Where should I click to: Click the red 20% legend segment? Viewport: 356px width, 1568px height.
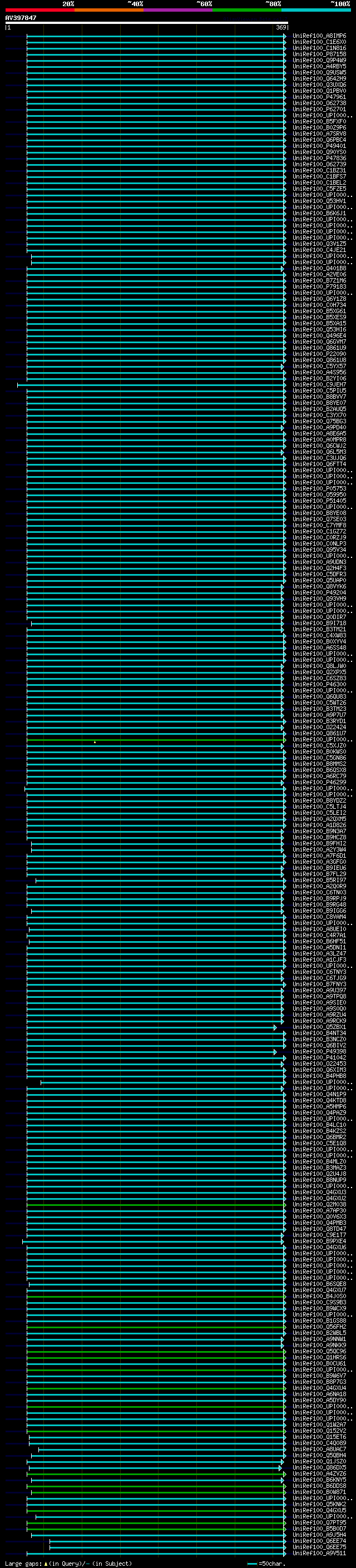point(39,10)
